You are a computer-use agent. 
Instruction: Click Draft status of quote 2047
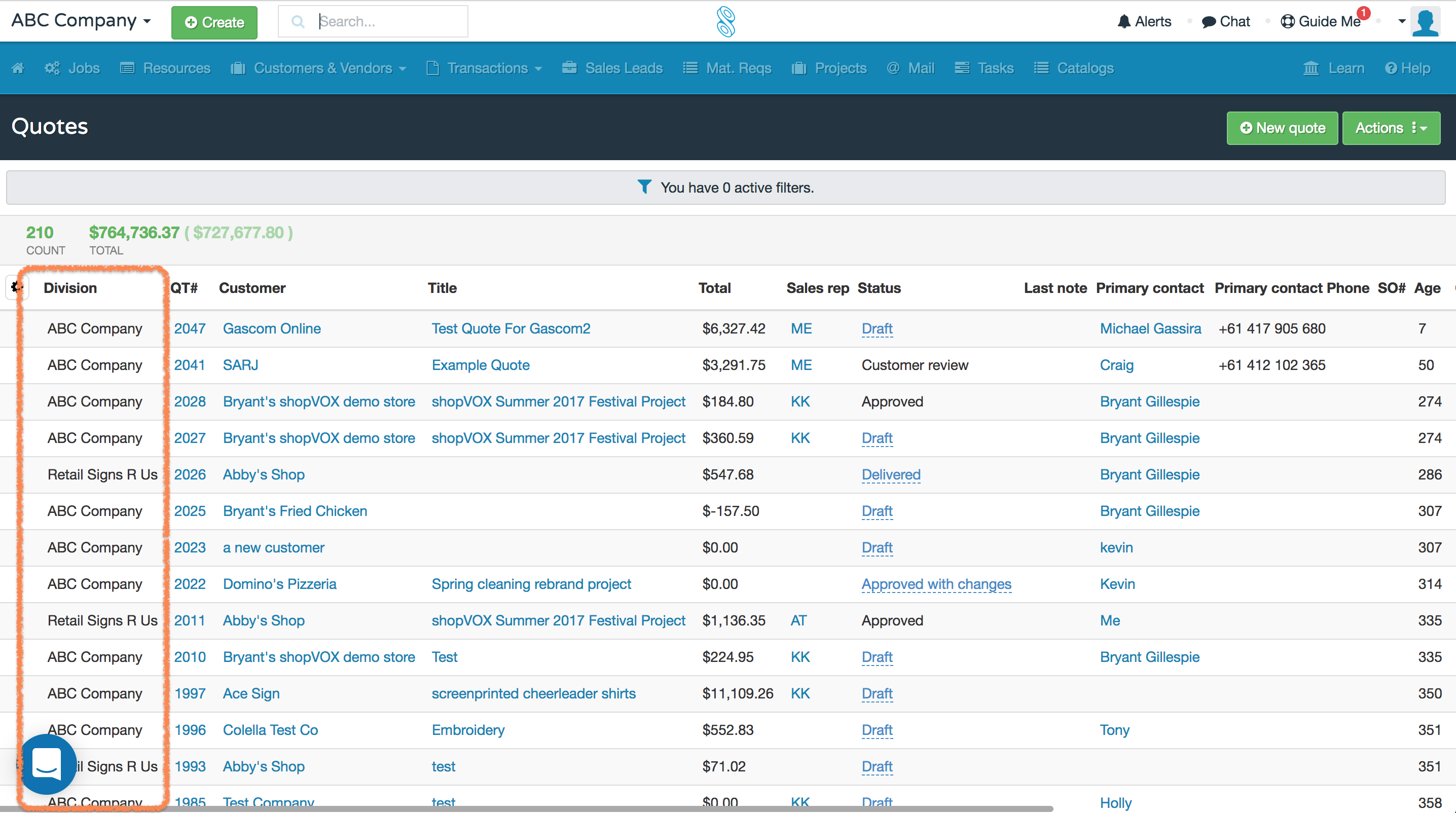click(x=877, y=328)
